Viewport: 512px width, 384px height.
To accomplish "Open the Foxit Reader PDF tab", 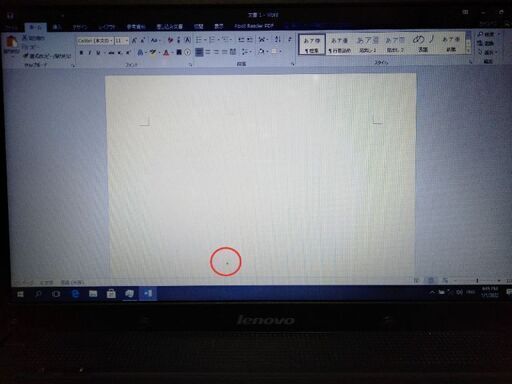I will (254, 26).
